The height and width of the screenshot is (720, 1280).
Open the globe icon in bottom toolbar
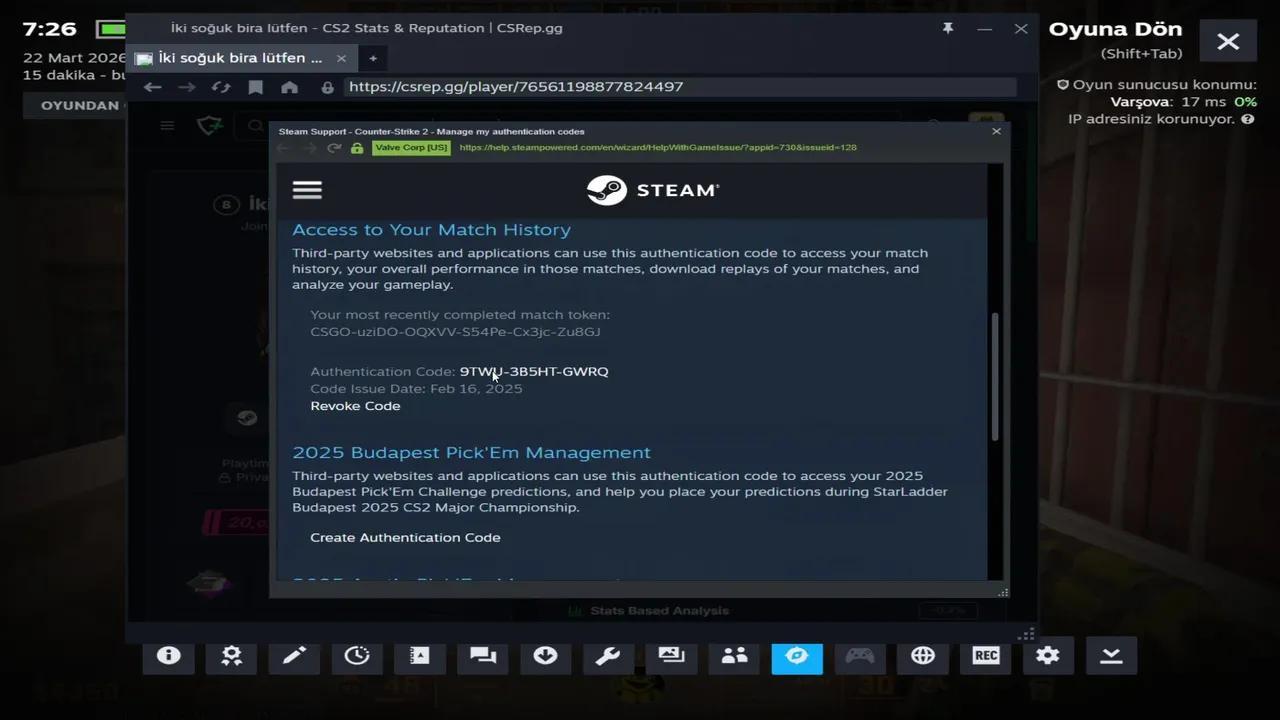coord(923,656)
